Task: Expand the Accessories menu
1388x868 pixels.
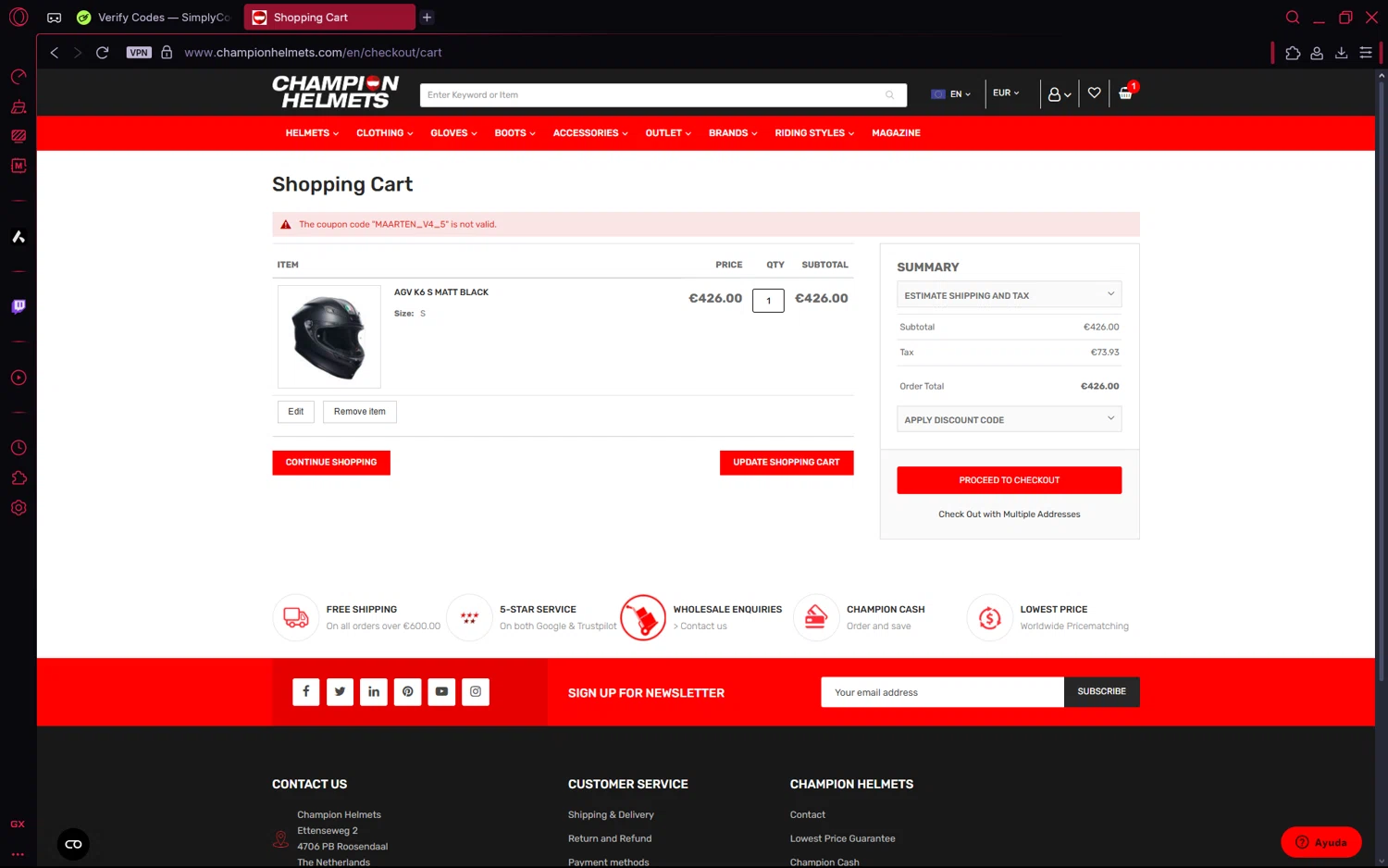Action: [590, 133]
